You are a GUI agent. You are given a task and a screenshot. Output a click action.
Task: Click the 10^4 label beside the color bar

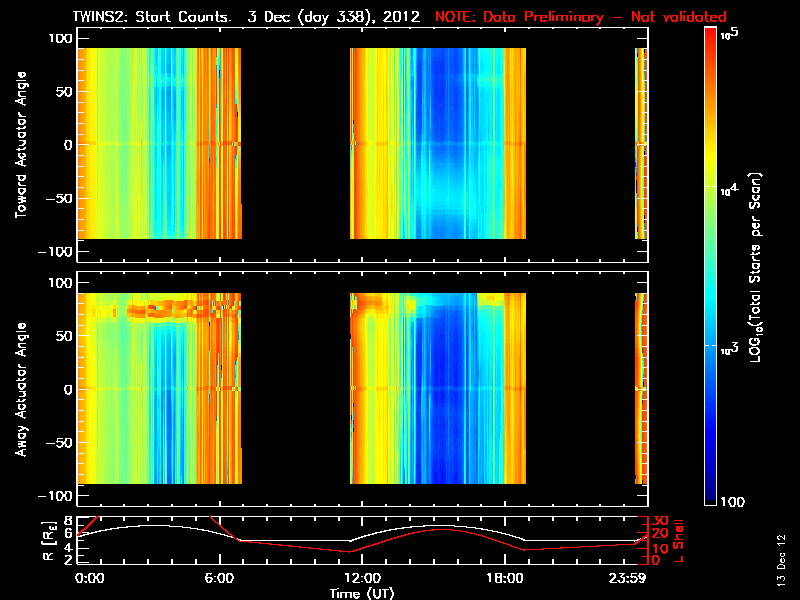(x=732, y=188)
